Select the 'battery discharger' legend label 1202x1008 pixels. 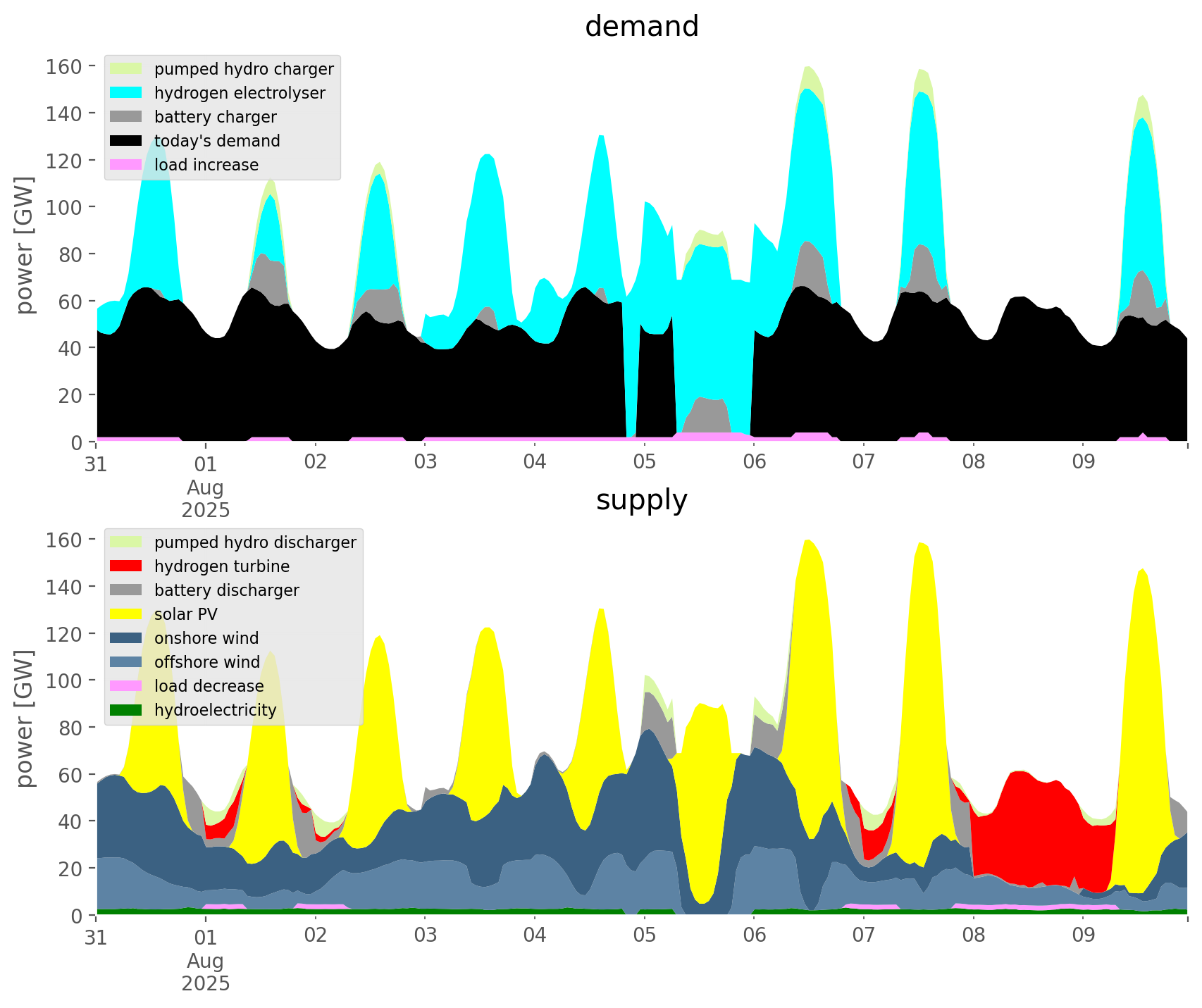pyautogui.click(x=227, y=590)
